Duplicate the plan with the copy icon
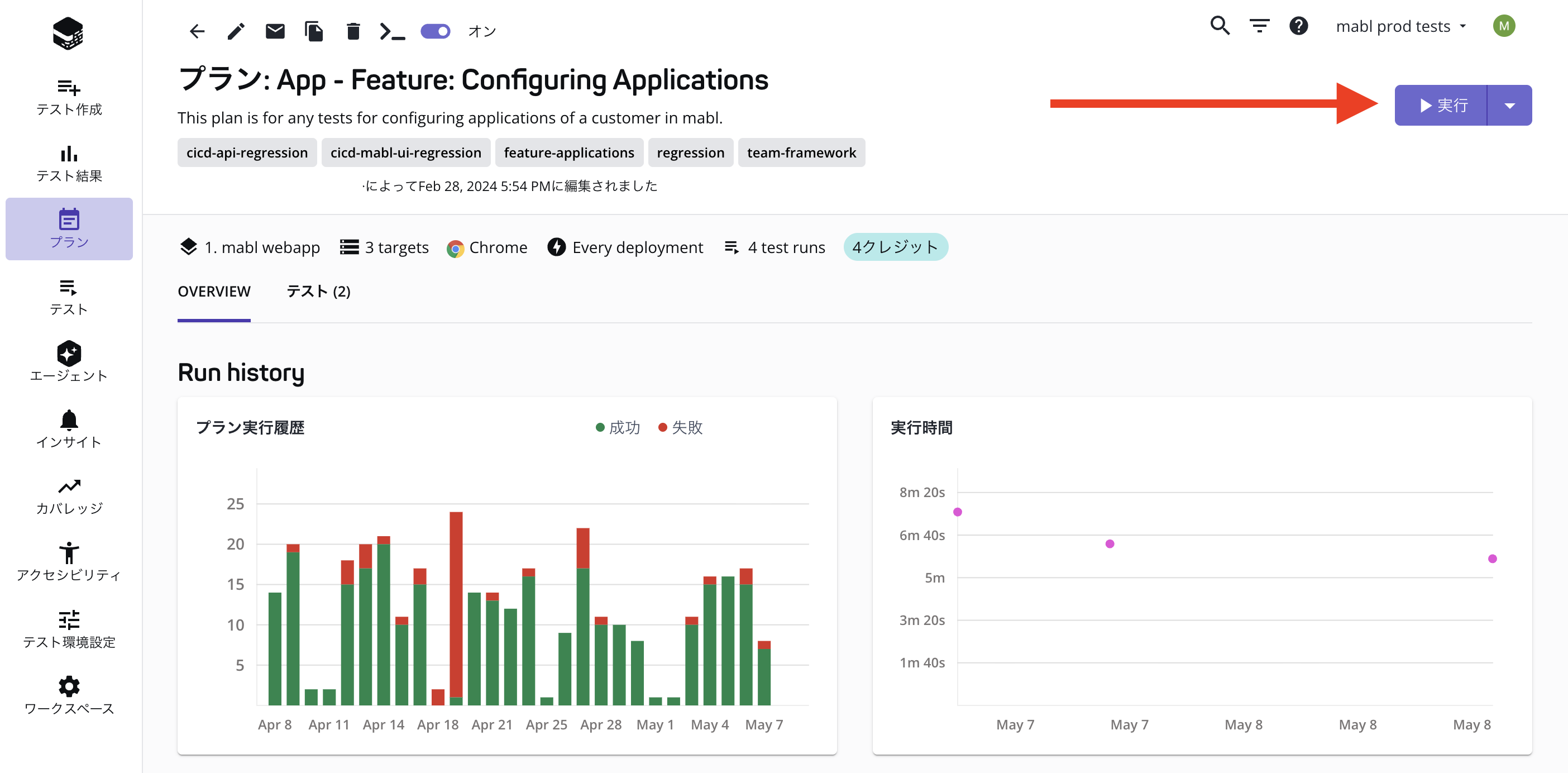 pyautogui.click(x=314, y=31)
